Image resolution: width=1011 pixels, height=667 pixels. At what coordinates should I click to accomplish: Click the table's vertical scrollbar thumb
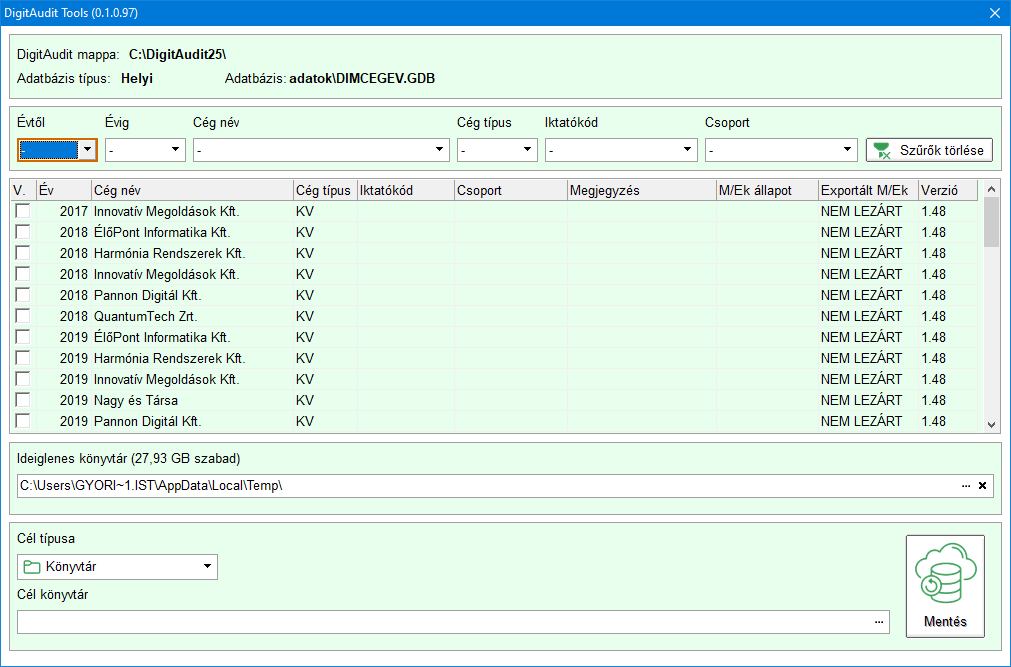pos(992,222)
